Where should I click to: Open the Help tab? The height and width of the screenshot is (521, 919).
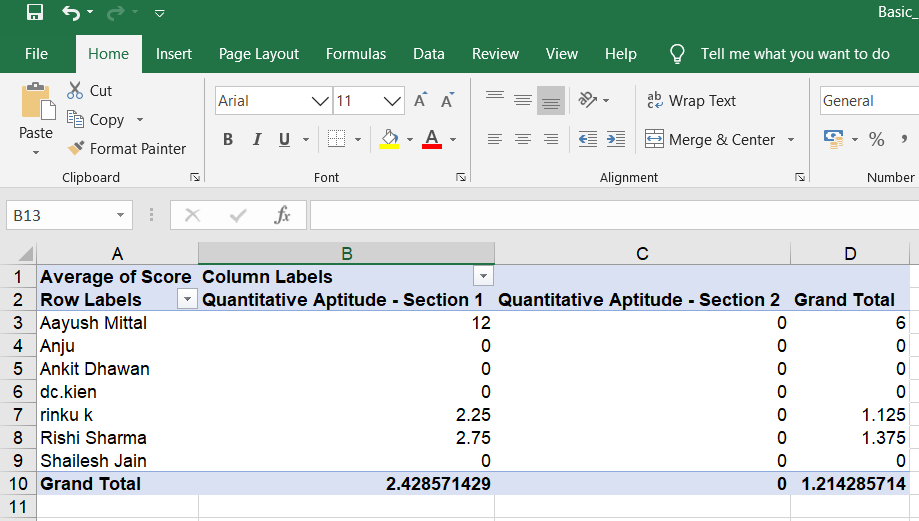(621, 54)
